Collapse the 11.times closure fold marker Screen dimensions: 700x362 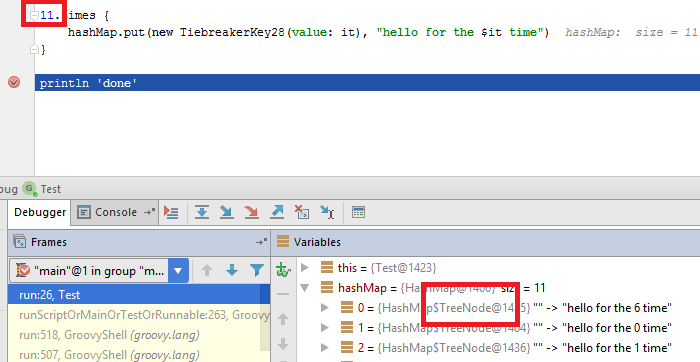coord(34,16)
